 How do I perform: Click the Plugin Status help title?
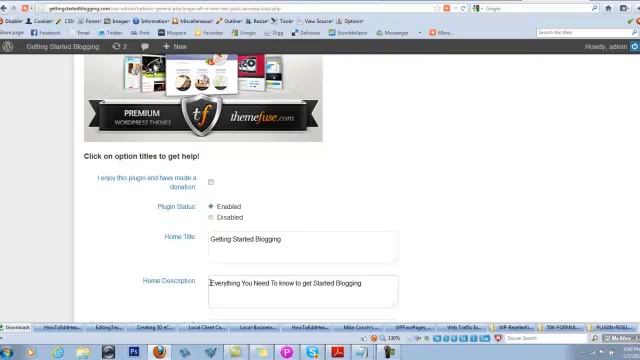point(176,207)
